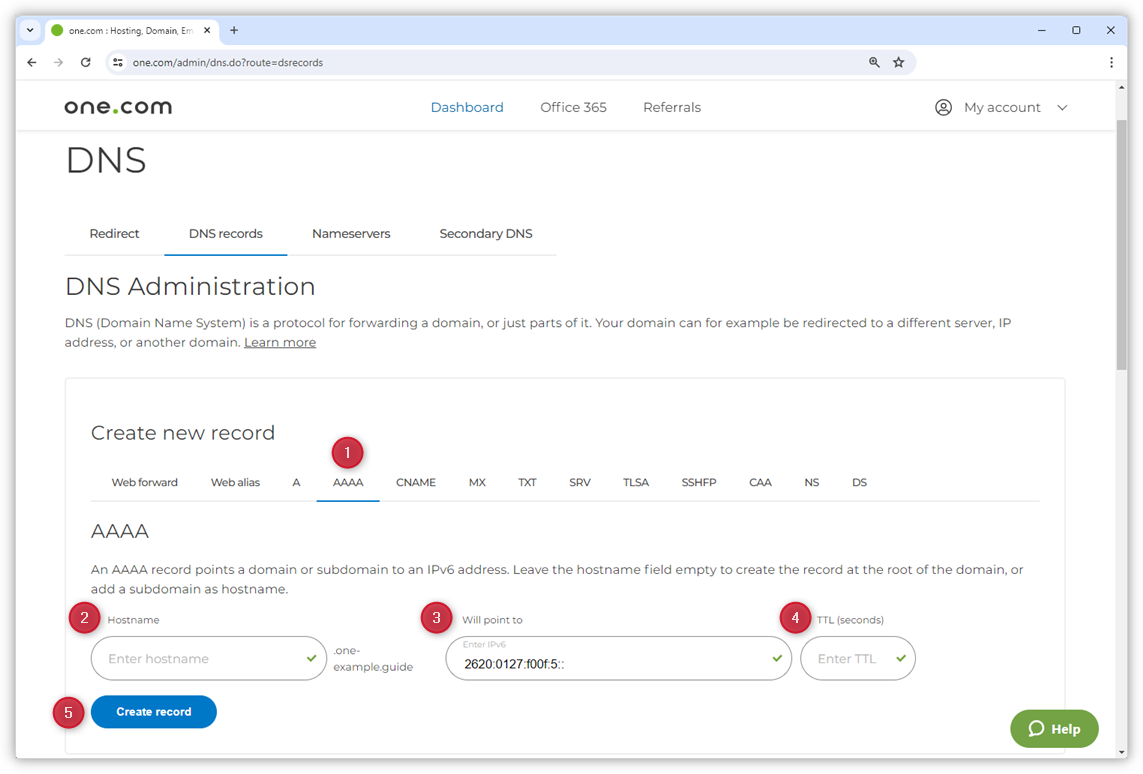Screen dimensions: 1143x774
Task: Click the Enter hostname input field
Action: pos(200,658)
